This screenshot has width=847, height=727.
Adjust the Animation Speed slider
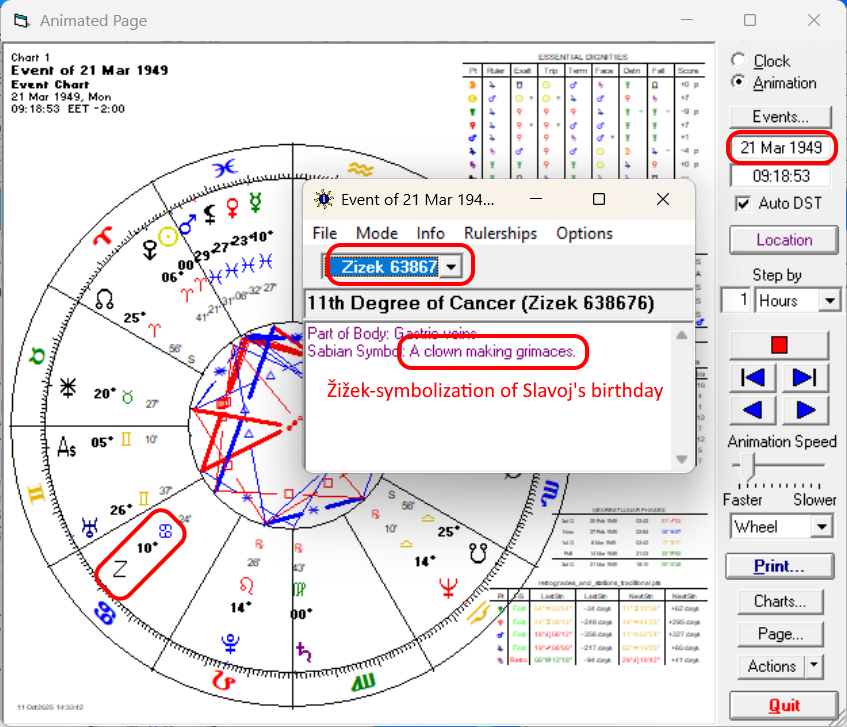pos(747,467)
